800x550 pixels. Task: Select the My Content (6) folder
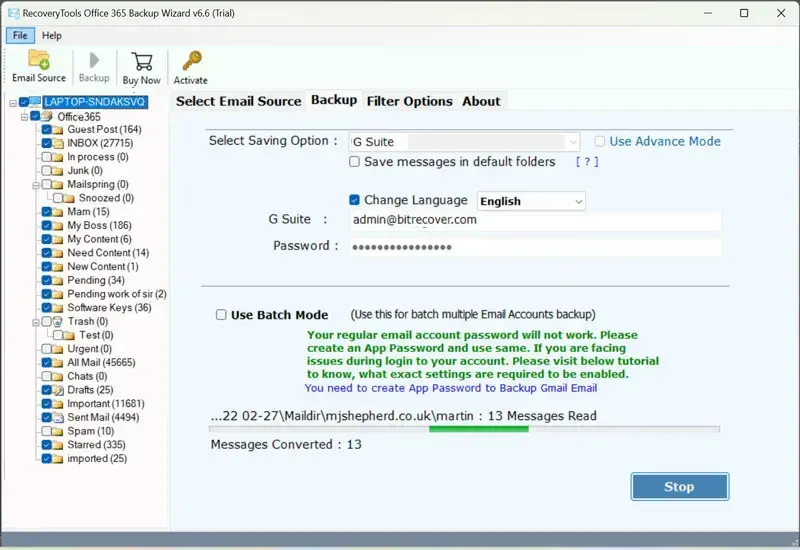99,239
